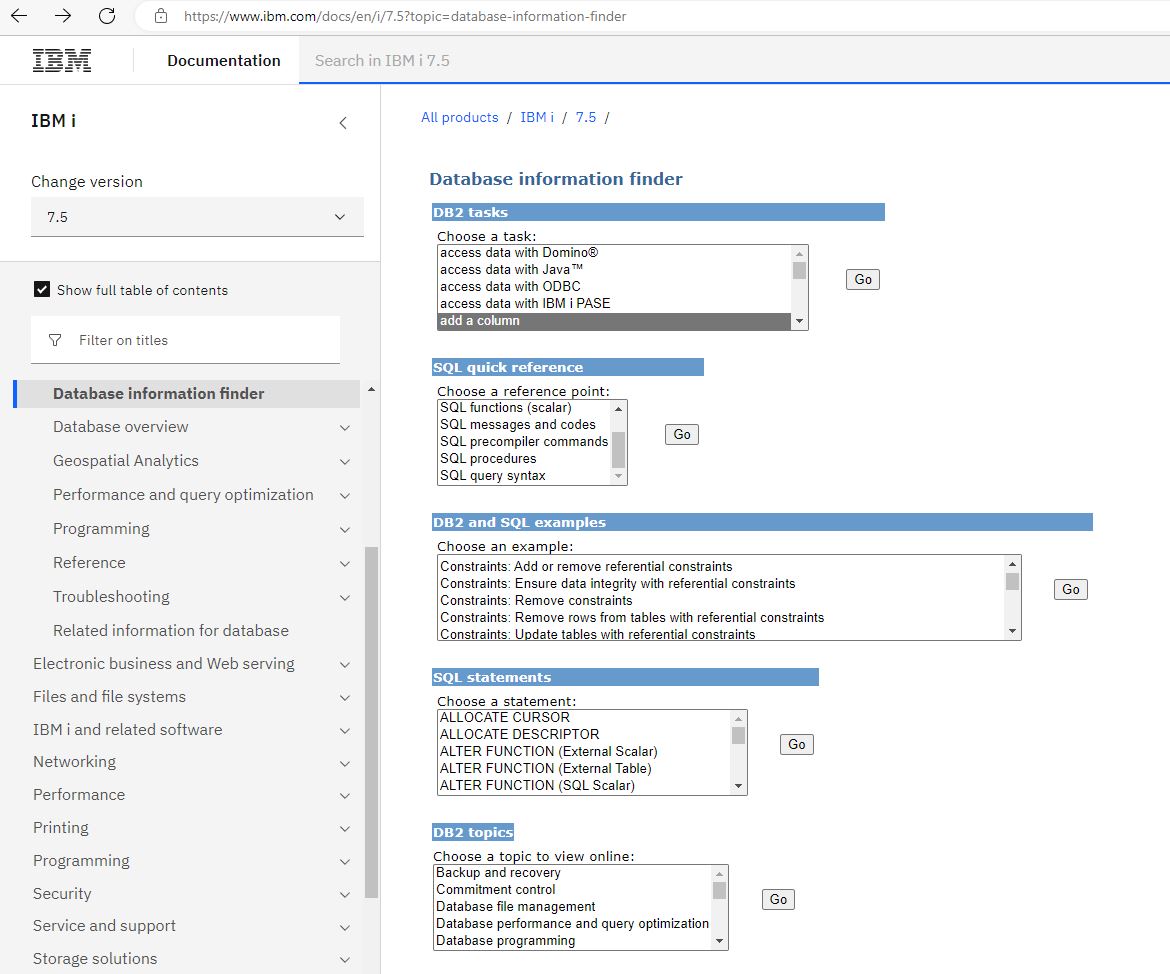Expand the Troubleshooting section chevron
The image size is (1170, 974).
pos(345,598)
